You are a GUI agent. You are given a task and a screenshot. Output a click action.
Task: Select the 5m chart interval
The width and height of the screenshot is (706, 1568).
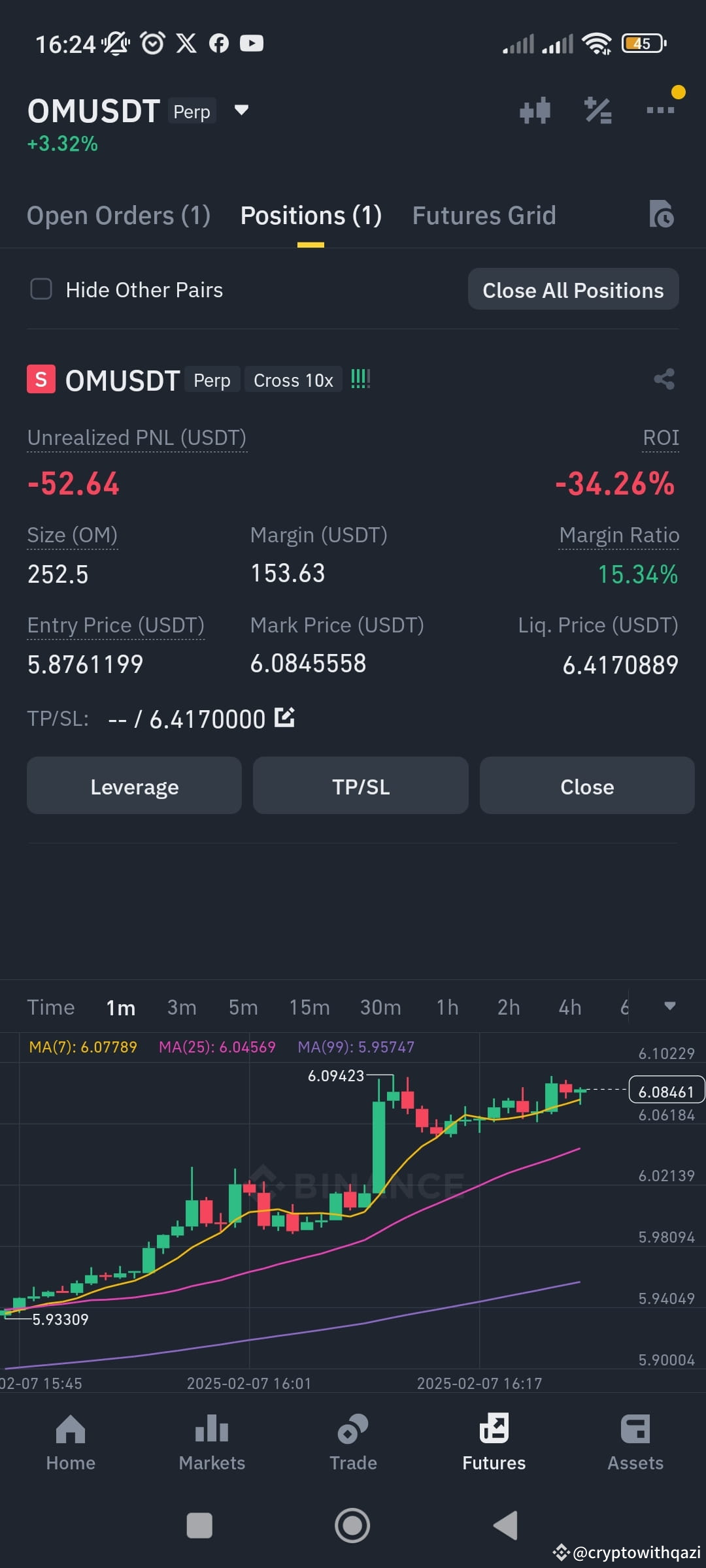pos(243,1007)
